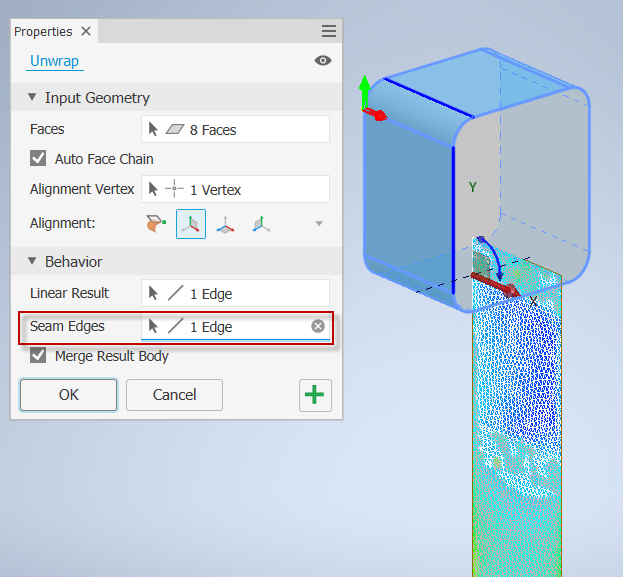Click the Linear Result 1 Edge field
The image size is (623, 577).
[235, 293]
